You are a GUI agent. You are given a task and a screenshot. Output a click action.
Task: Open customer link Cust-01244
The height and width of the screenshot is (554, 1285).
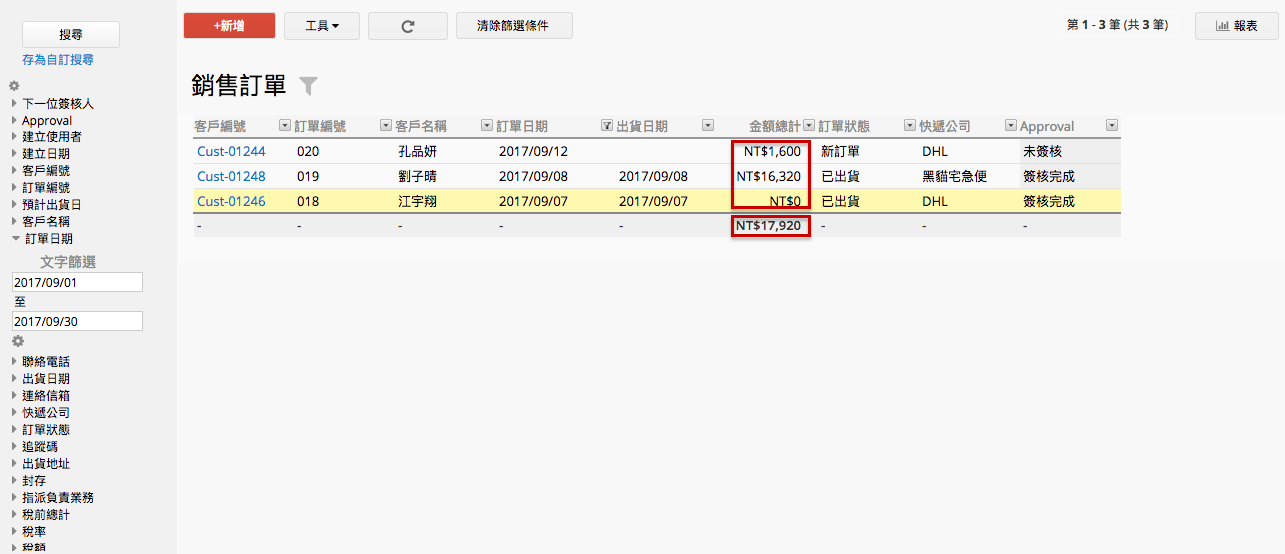231,151
